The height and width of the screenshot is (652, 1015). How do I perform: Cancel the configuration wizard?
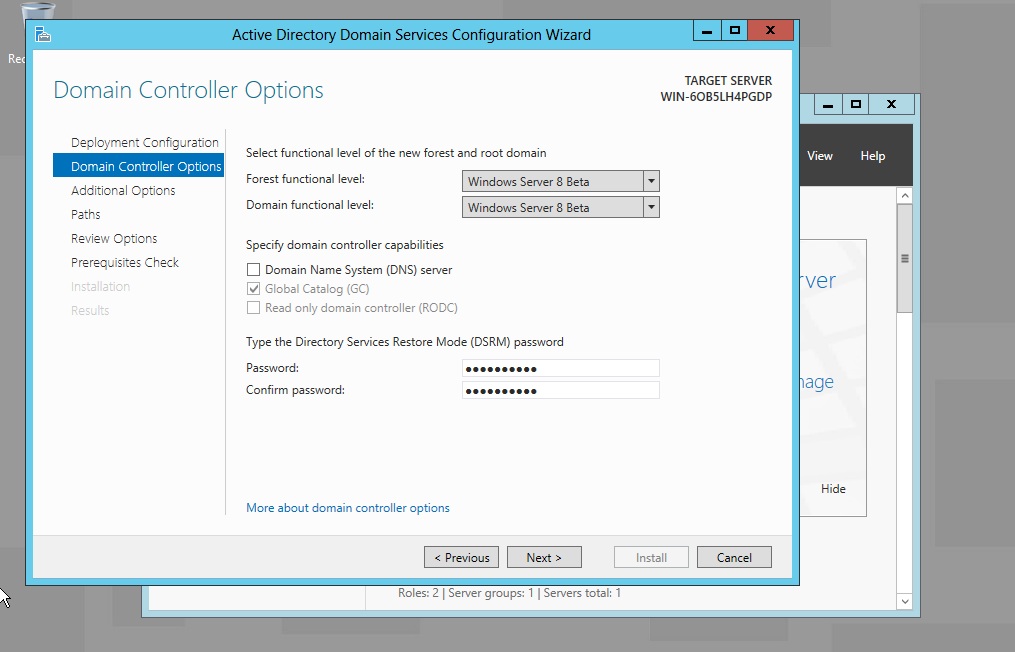pyautogui.click(x=734, y=557)
